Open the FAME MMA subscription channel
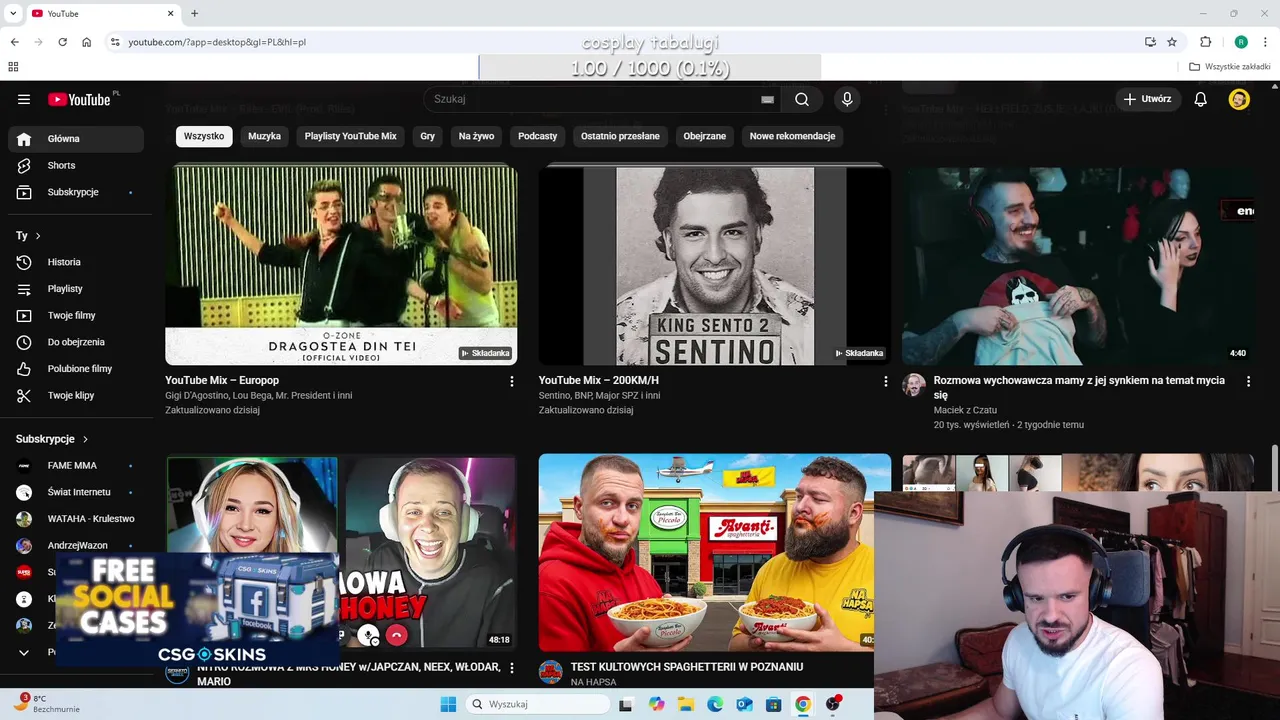 [76, 465]
